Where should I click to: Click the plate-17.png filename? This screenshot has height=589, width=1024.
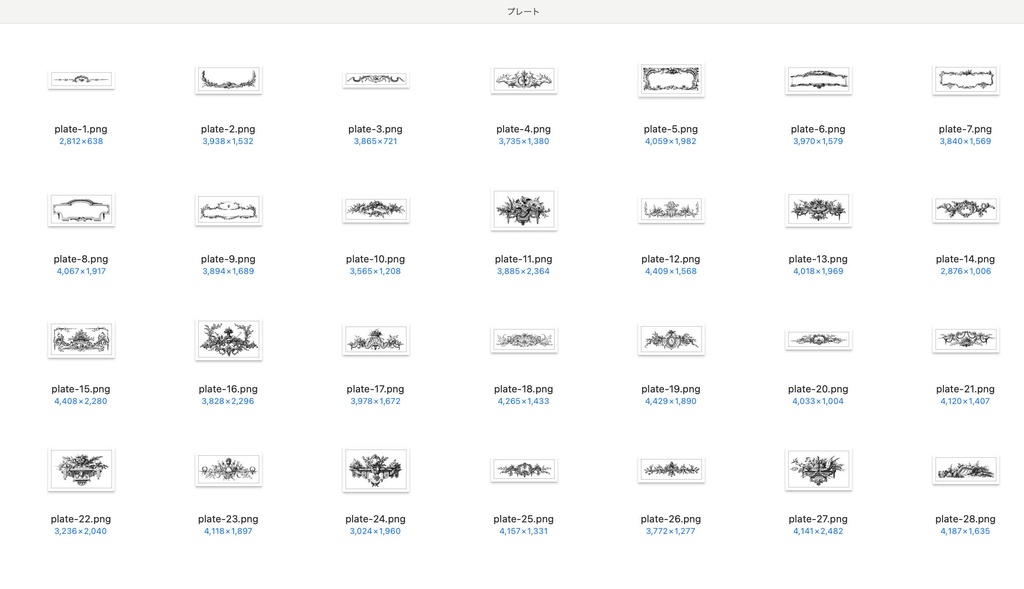376,389
